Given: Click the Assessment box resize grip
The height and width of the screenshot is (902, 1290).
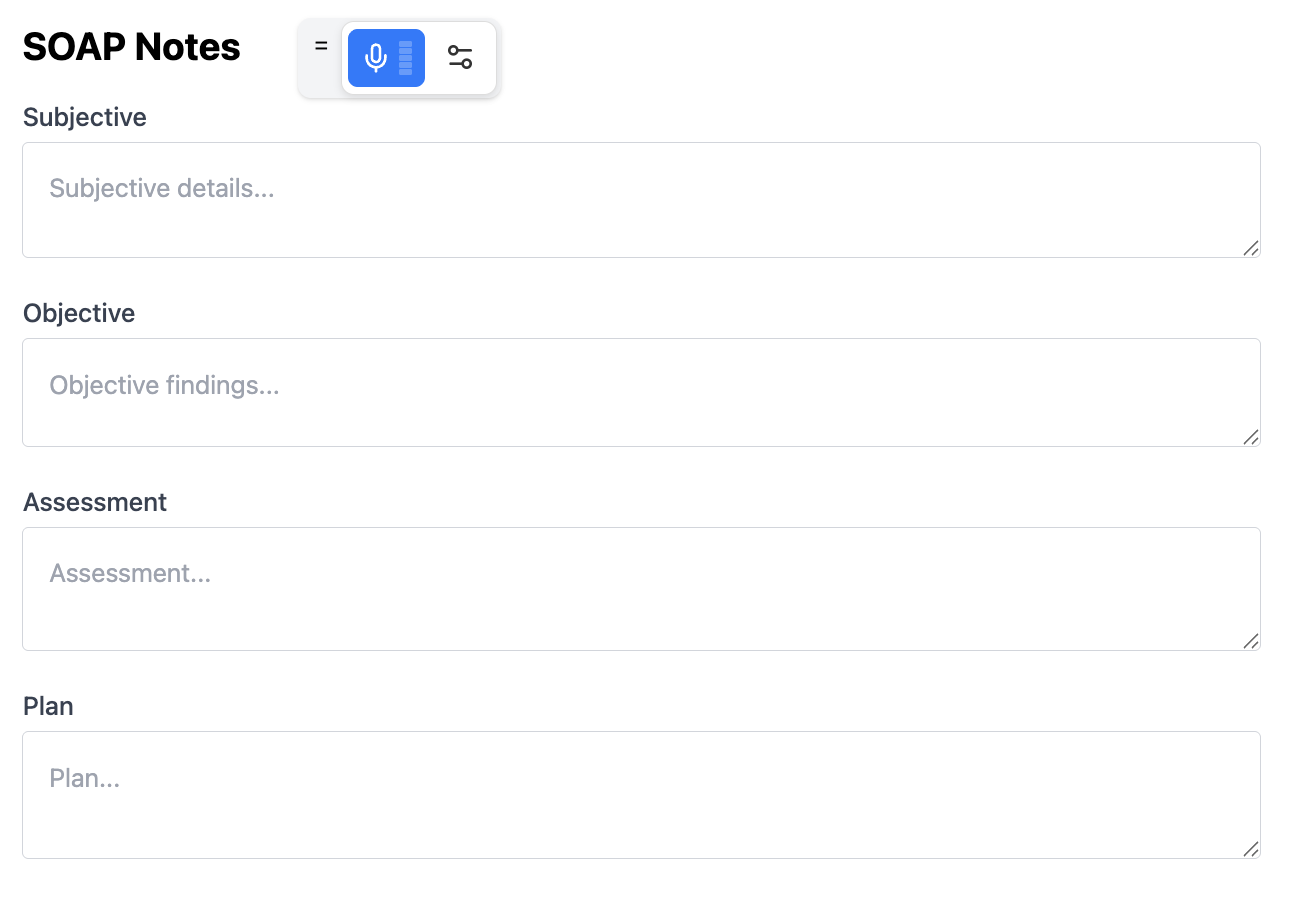Looking at the screenshot, I should tap(1250, 640).
